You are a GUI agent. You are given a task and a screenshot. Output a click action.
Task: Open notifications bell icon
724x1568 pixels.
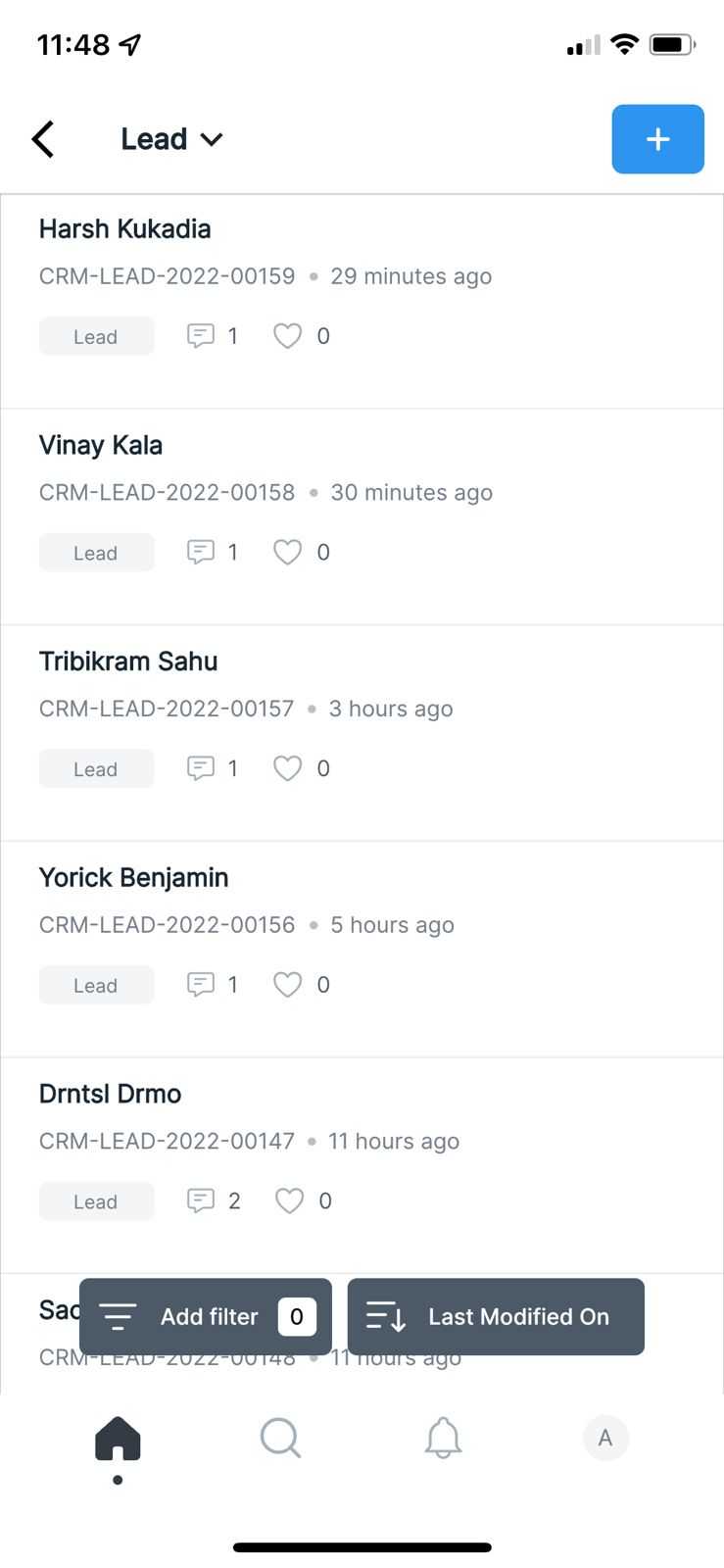click(x=443, y=1439)
